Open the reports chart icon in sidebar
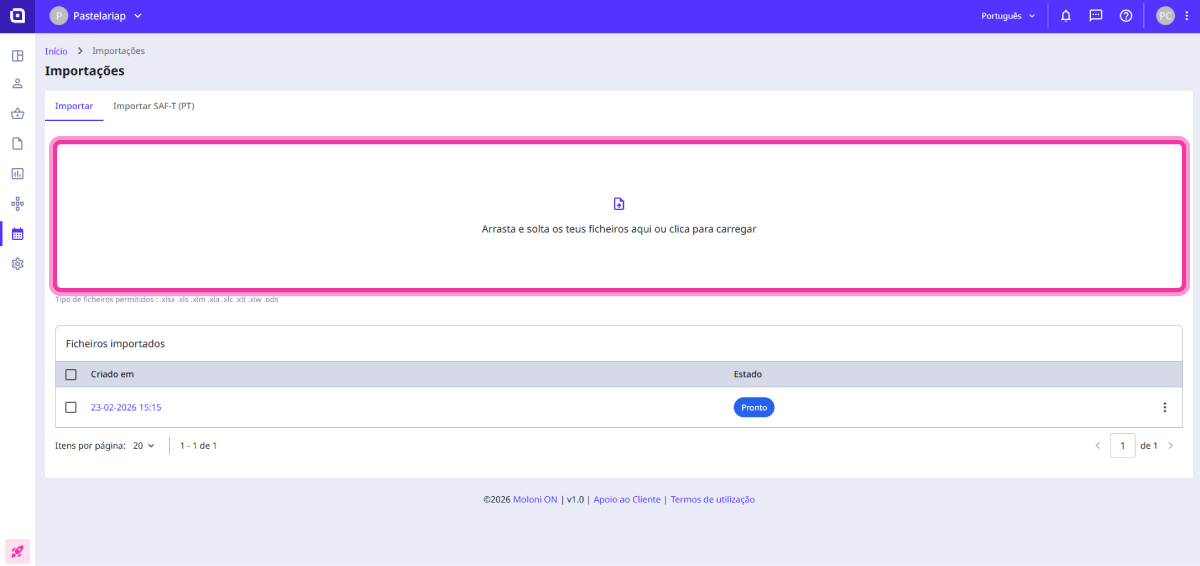 [17, 174]
